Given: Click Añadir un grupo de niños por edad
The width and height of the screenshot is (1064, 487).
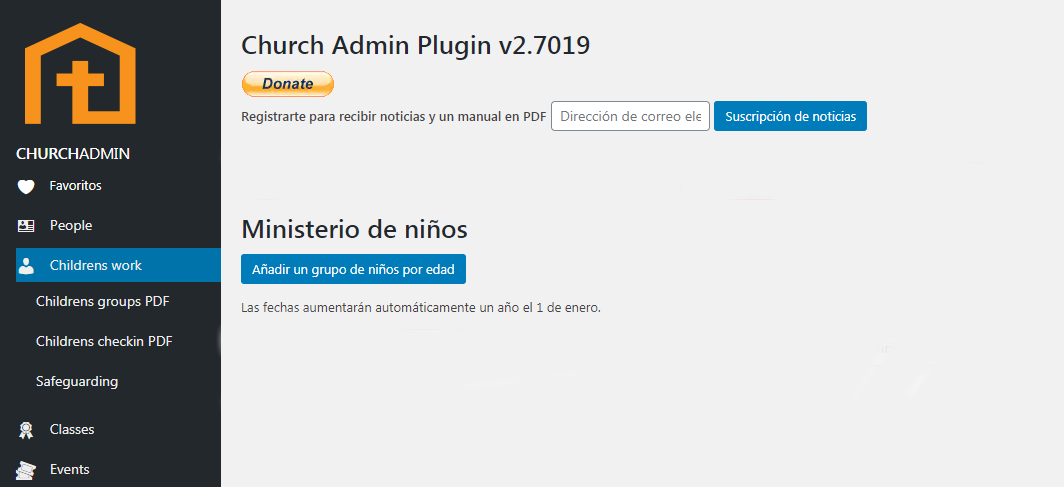Looking at the screenshot, I should tap(353, 269).
